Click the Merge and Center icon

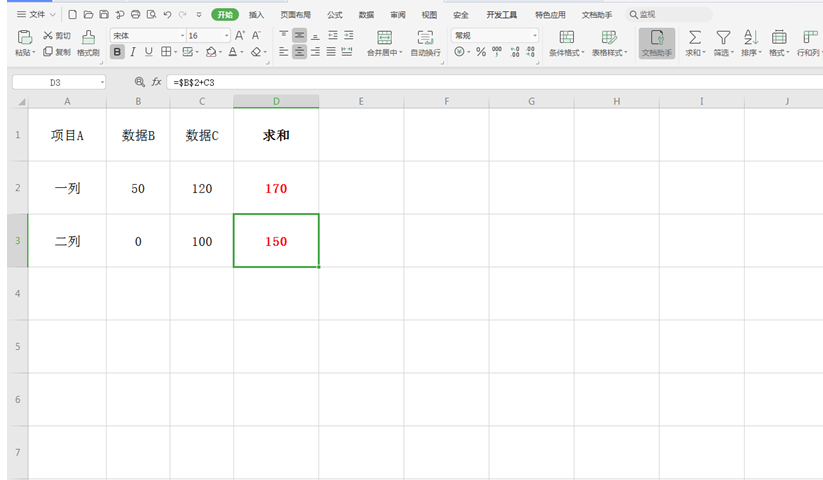click(x=385, y=37)
